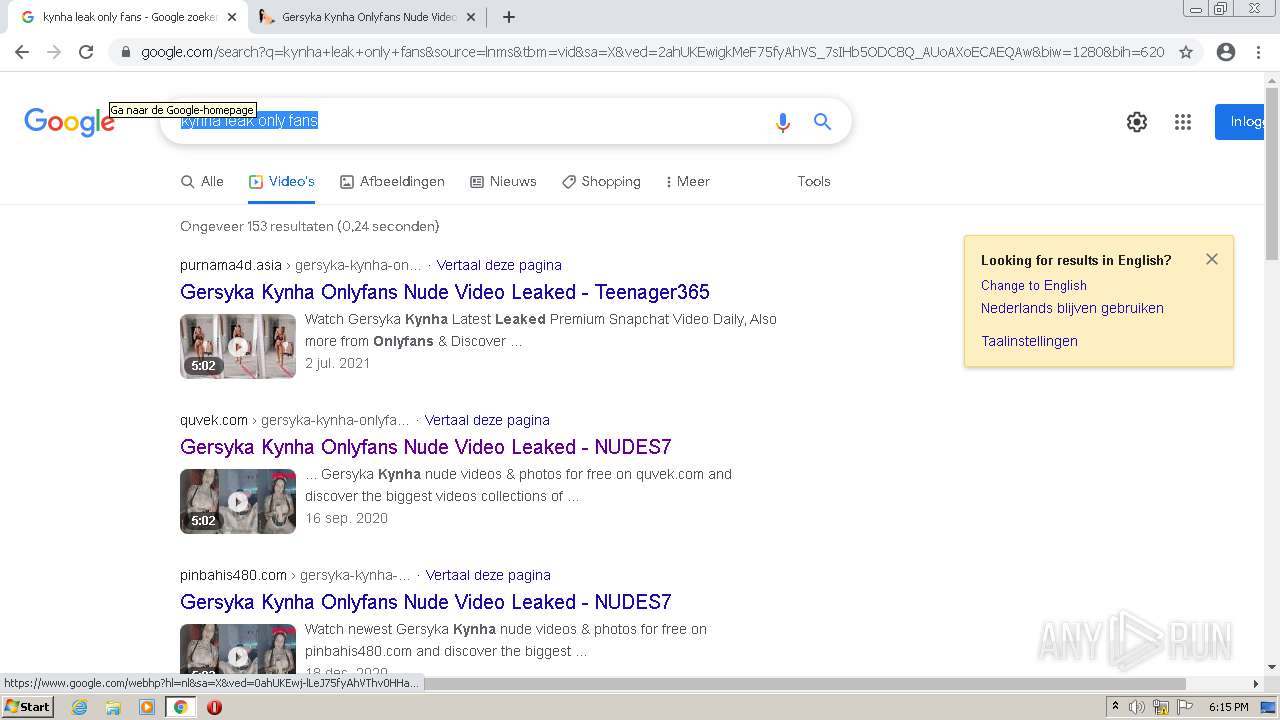
Task: Open Taalinstellingen link
Action: point(1029,341)
